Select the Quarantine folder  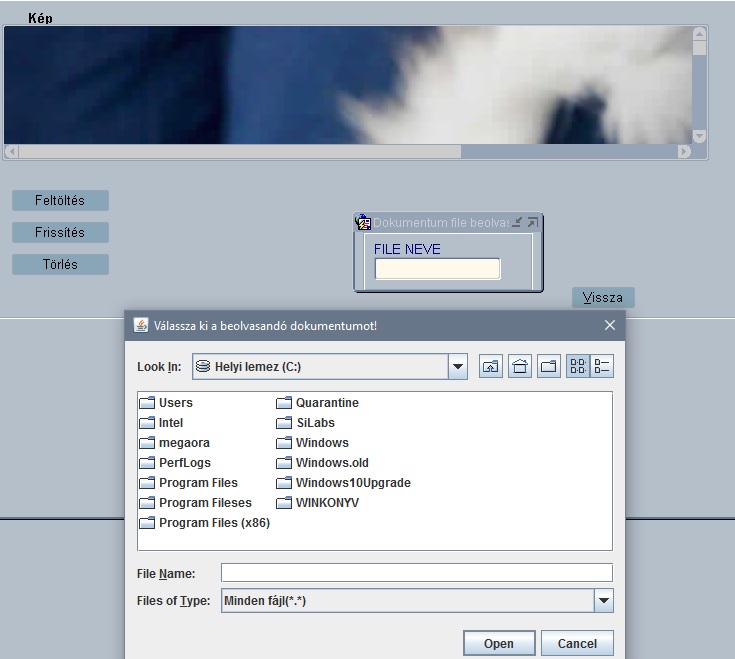(317, 403)
